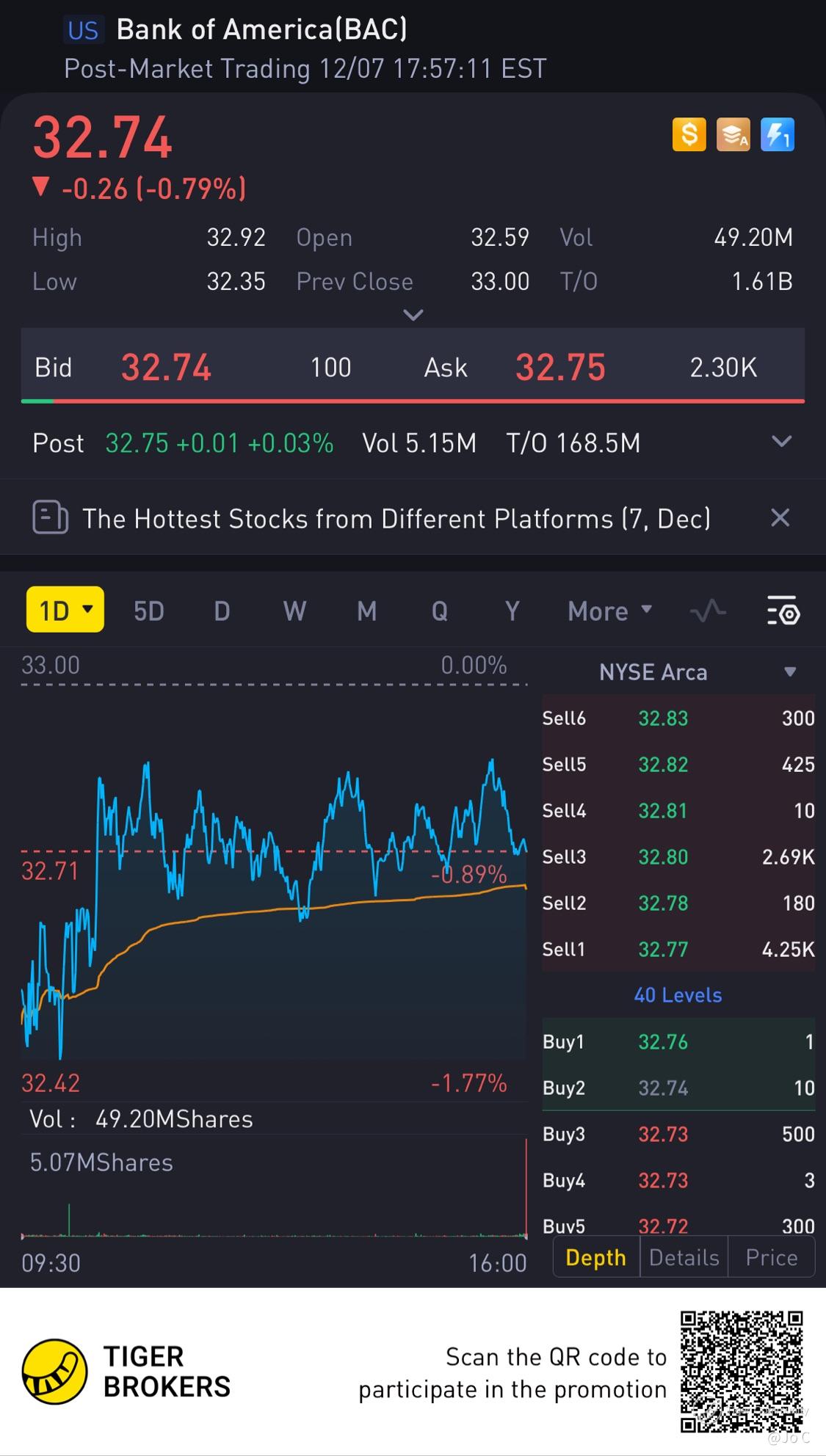Tap the volume bar chart area
Image resolution: width=826 pixels, height=1456 pixels.
click(274, 1189)
